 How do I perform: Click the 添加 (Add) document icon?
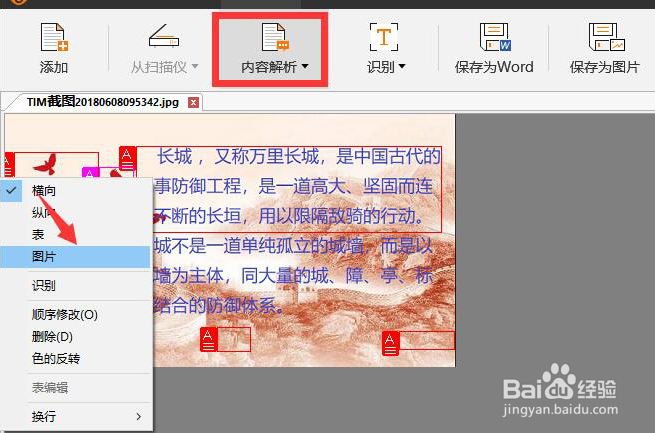(54, 37)
